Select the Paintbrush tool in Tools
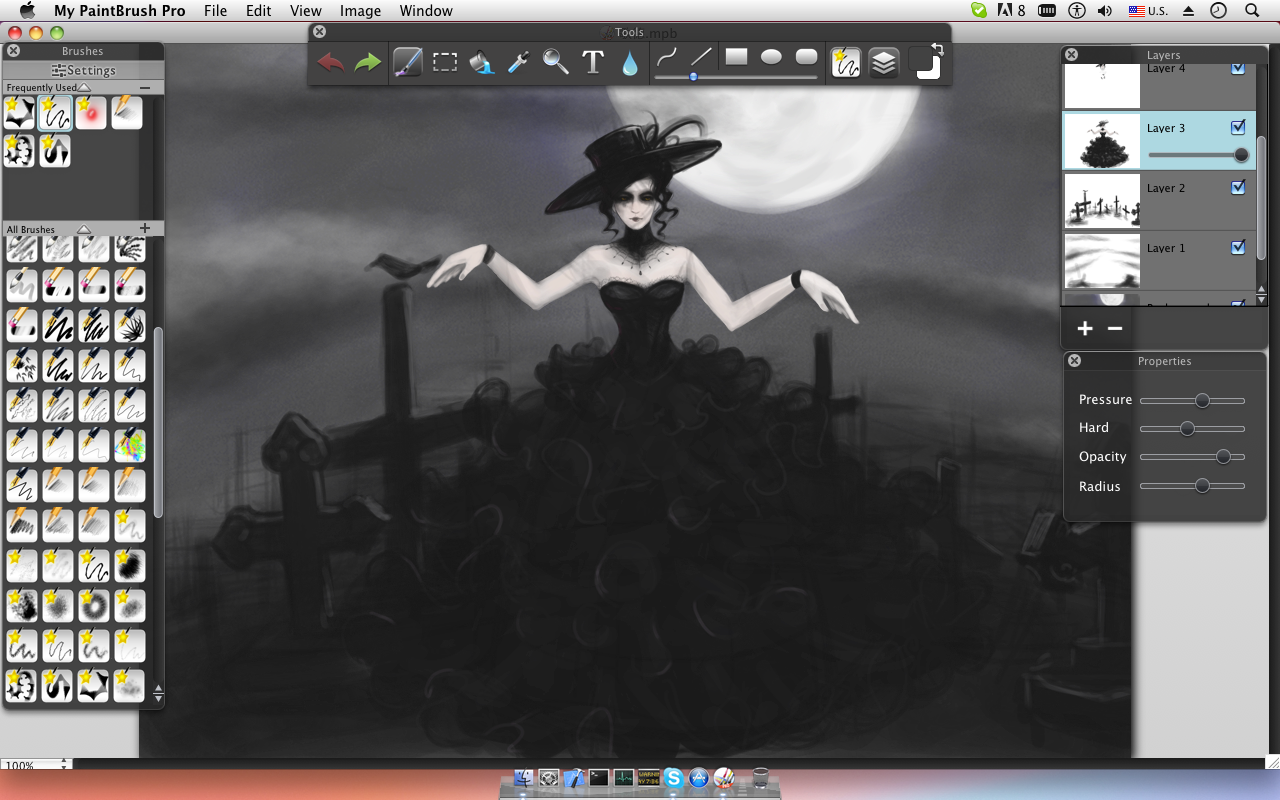 pyautogui.click(x=408, y=62)
